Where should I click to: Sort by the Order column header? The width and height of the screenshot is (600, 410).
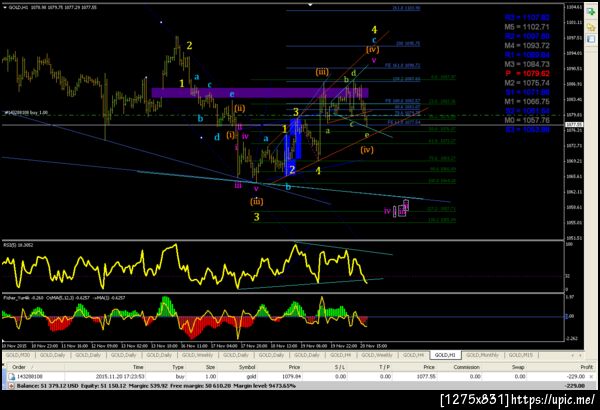tap(19, 367)
